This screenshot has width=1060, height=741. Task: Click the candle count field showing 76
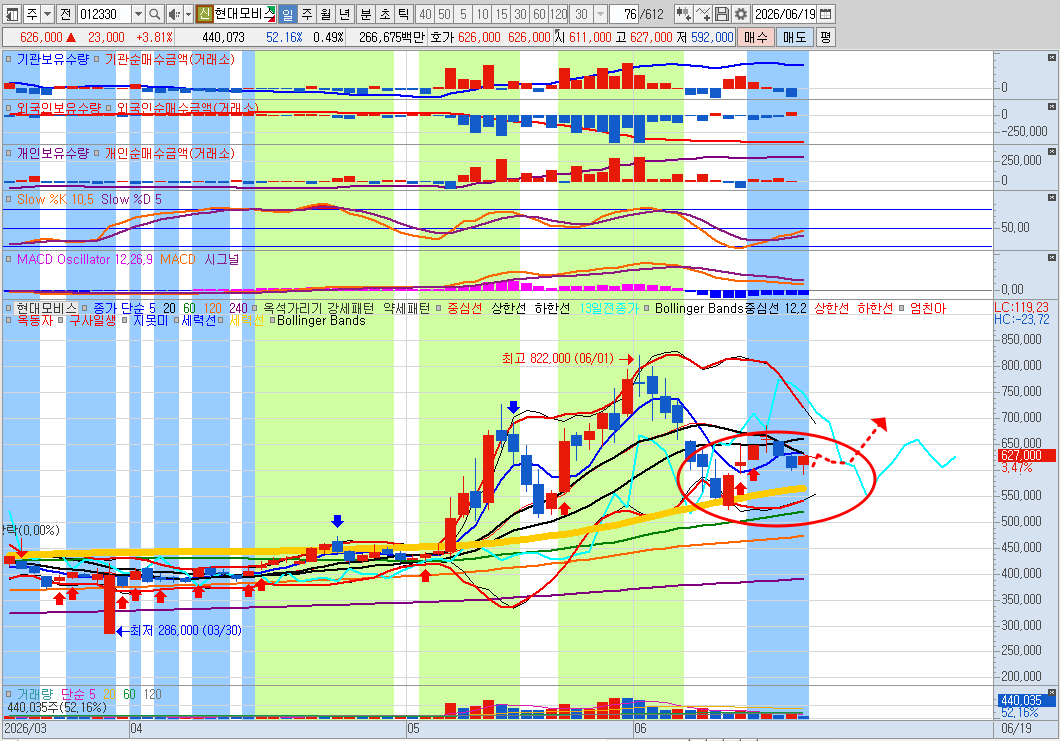point(625,14)
